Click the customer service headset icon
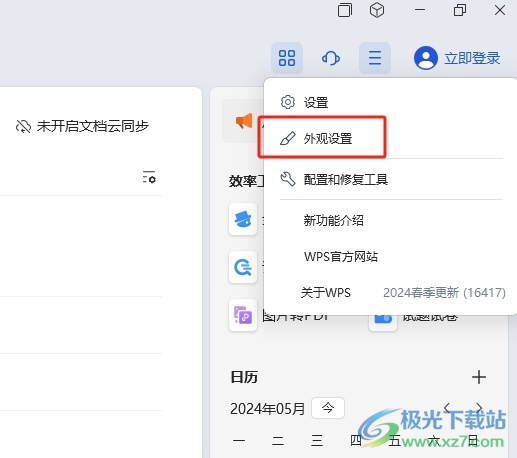517x458 pixels. [331, 58]
